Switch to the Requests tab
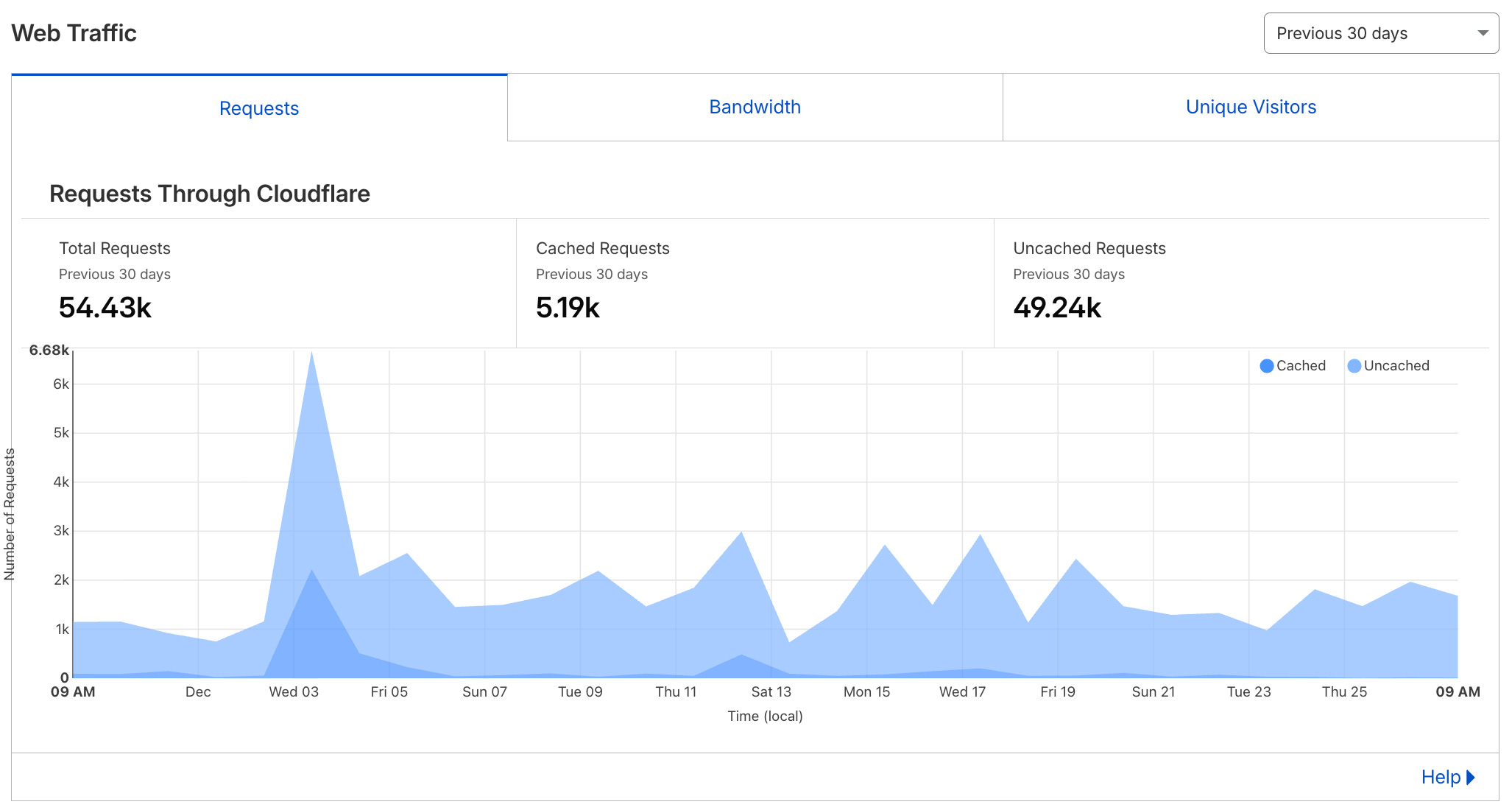Image resolution: width=1512 pixels, height=810 pixels. pyautogui.click(x=259, y=108)
